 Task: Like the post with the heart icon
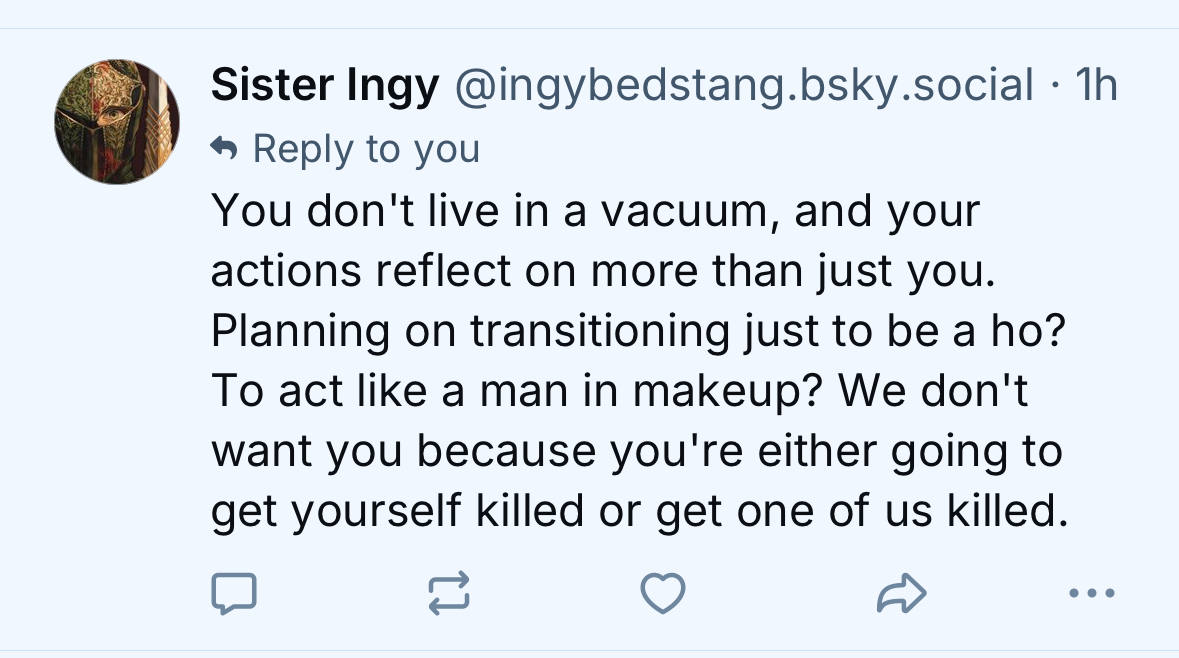662,594
